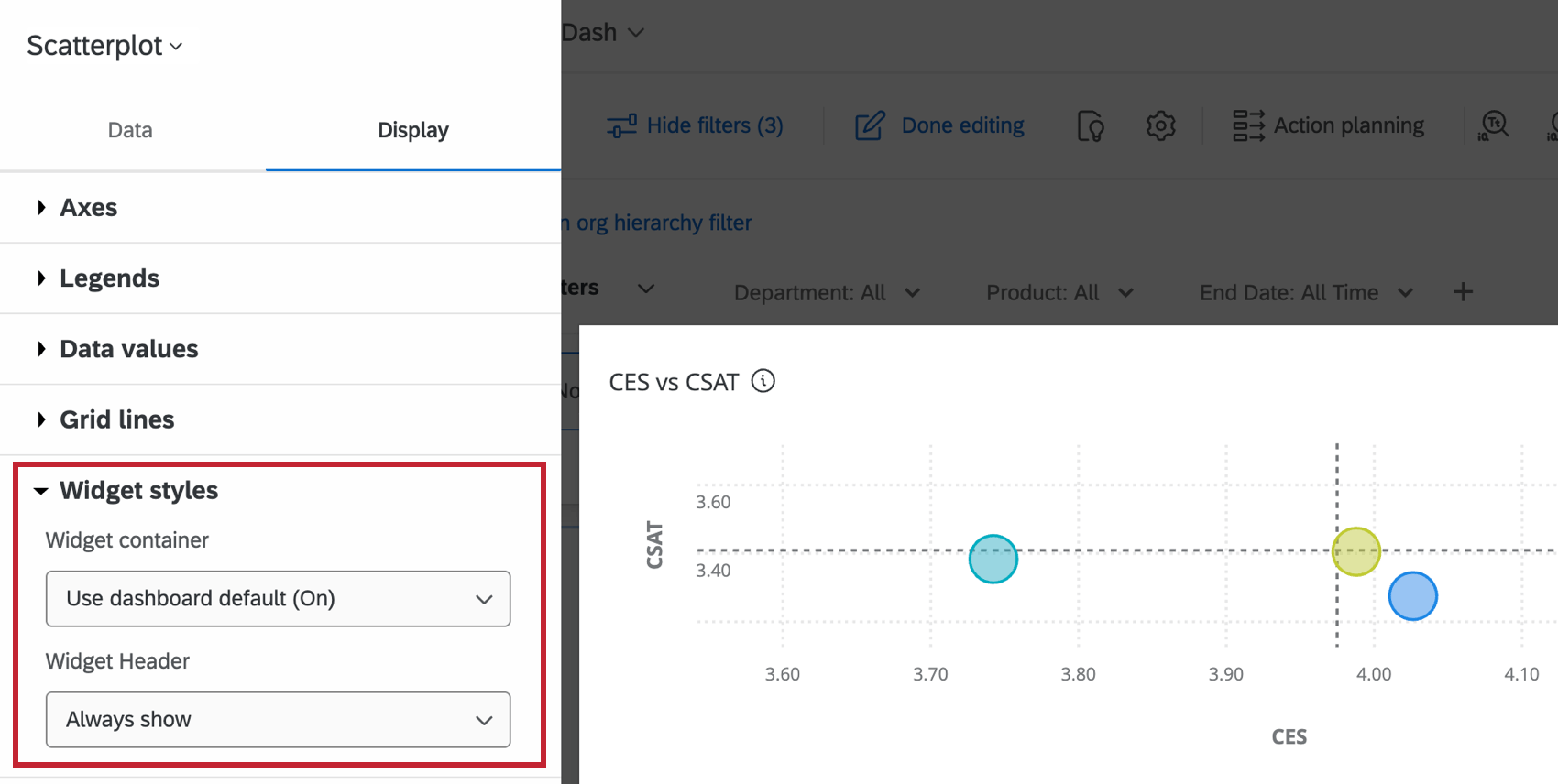1558x784 pixels.
Task: Click the plus icon to add filter
Action: tap(1463, 292)
